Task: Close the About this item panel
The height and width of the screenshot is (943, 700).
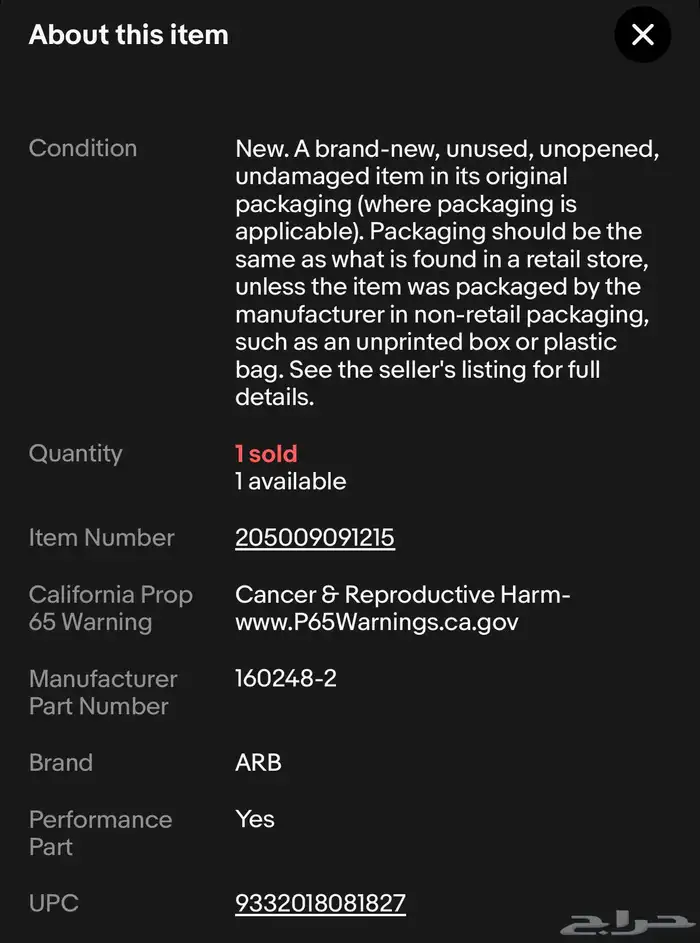Action: [642, 35]
